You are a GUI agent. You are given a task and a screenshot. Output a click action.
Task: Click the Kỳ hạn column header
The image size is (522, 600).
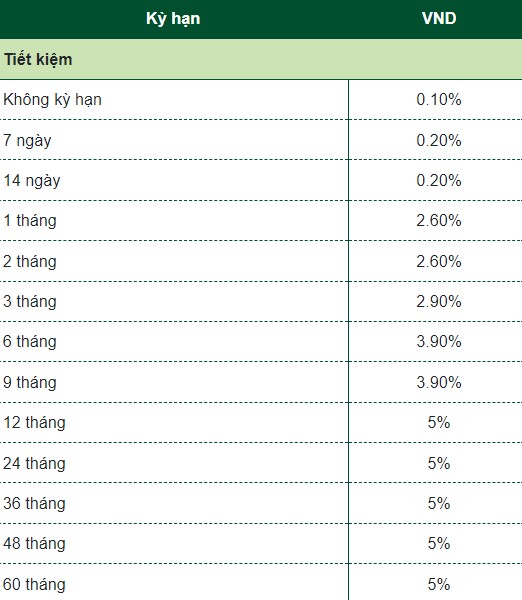(173, 19)
